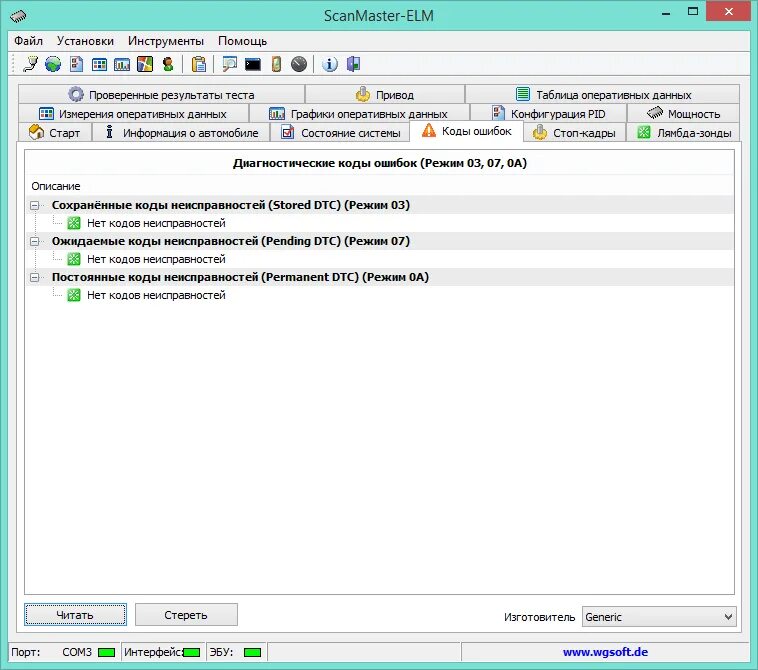Open the blue info icon
This screenshot has height=670, width=758.
[330, 64]
